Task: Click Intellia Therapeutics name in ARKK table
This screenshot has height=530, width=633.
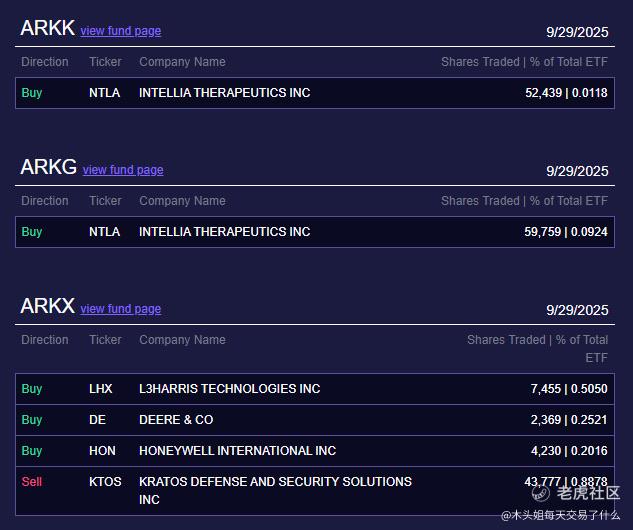Action: 224,93
